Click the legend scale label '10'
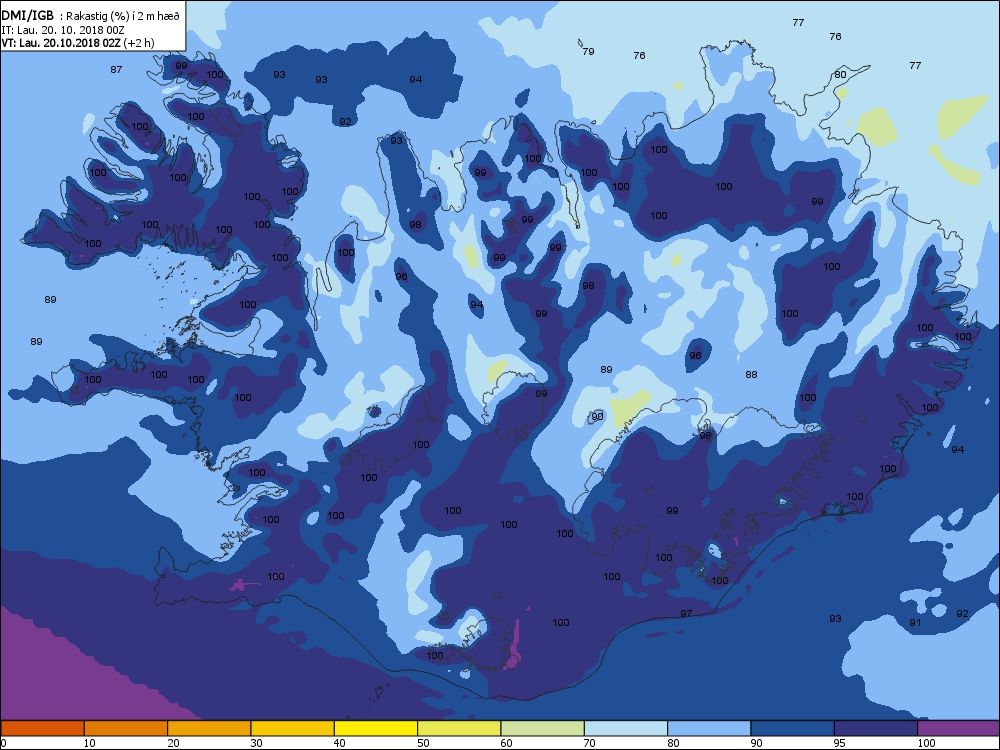 [x=89, y=743]
